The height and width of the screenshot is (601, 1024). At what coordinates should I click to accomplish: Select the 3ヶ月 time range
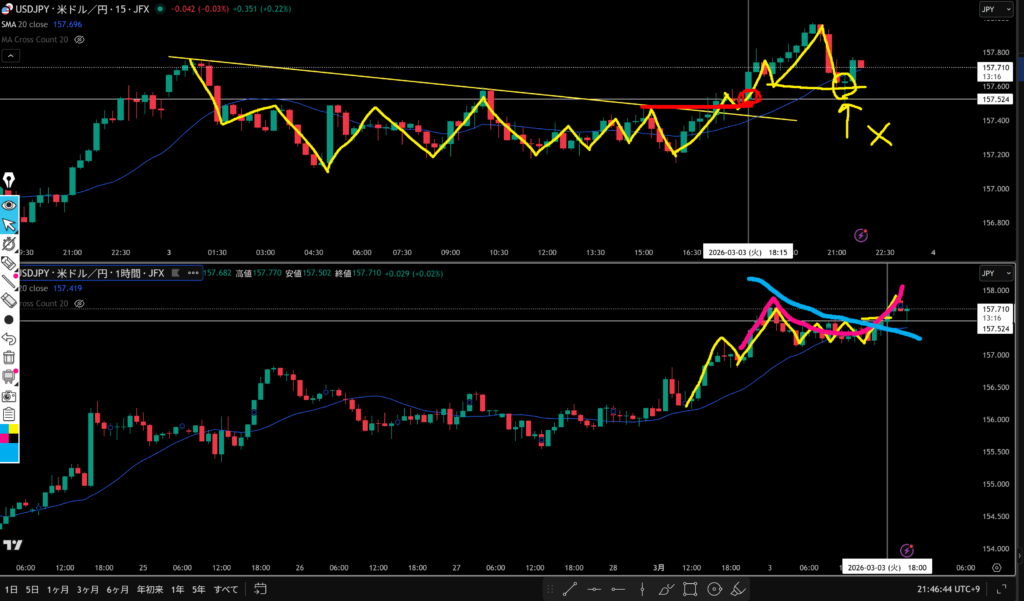(x=88, y=588)
